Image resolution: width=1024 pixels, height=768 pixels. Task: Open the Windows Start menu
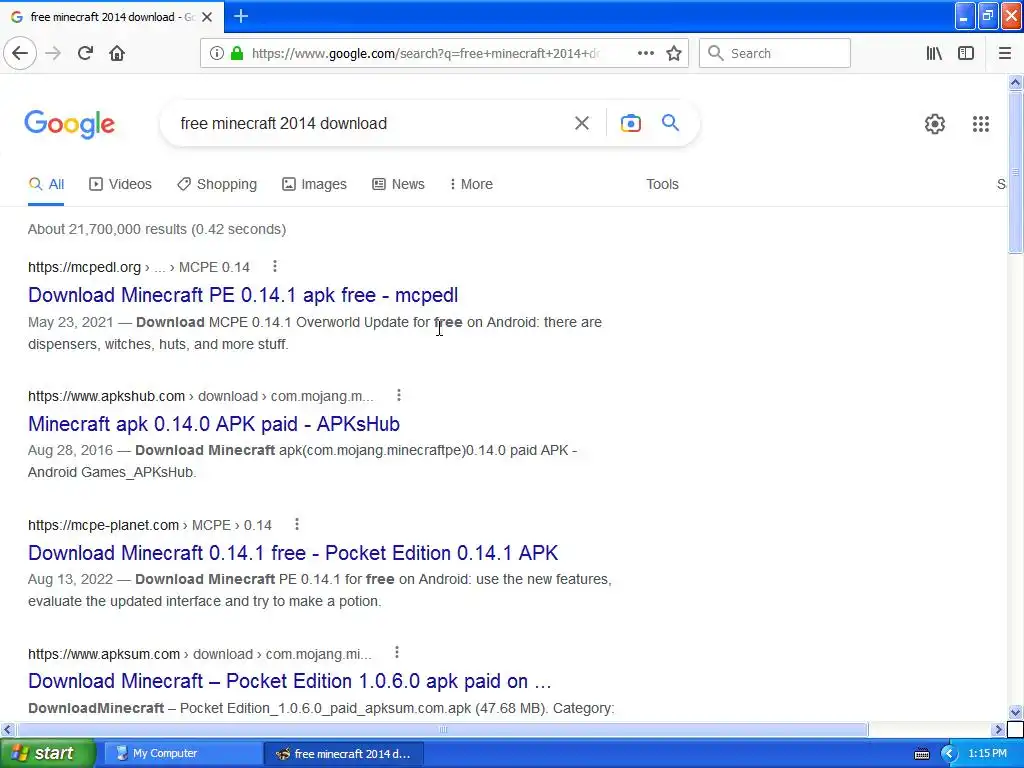(48, 754)
